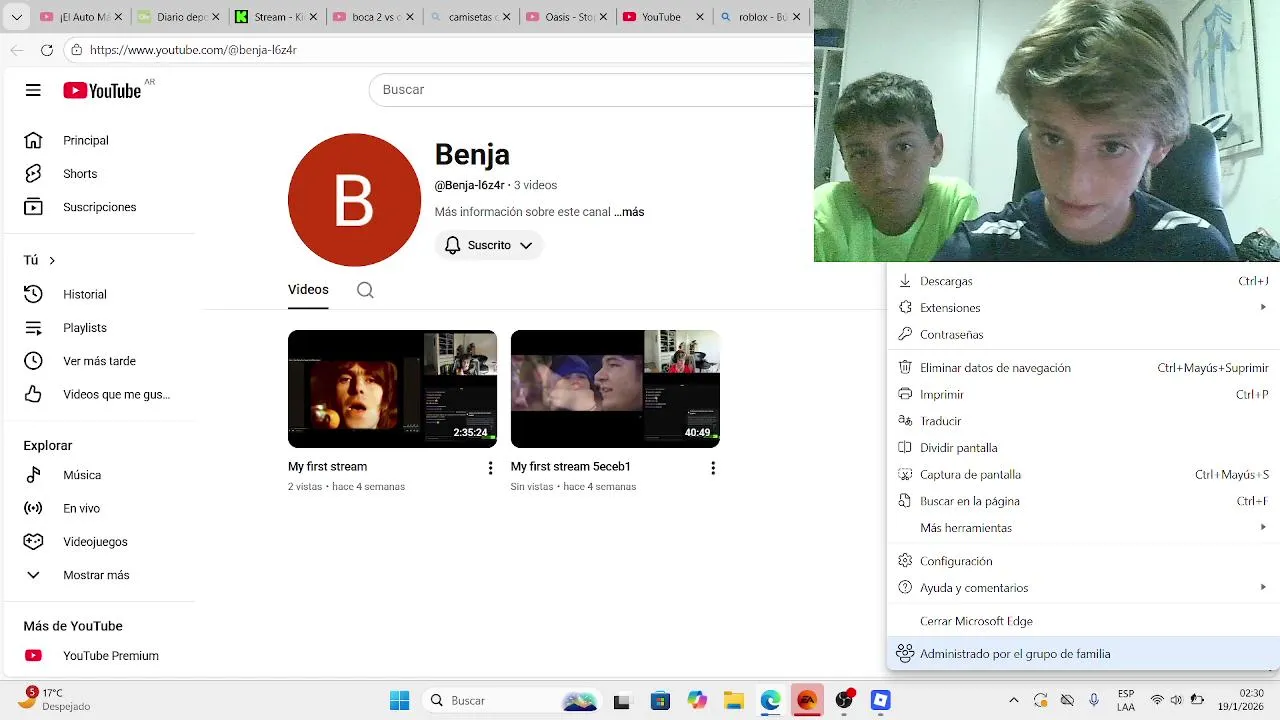
Task: Click the YouTube Buscar search field
Action: pyautogui.click(x=592, y=90)
